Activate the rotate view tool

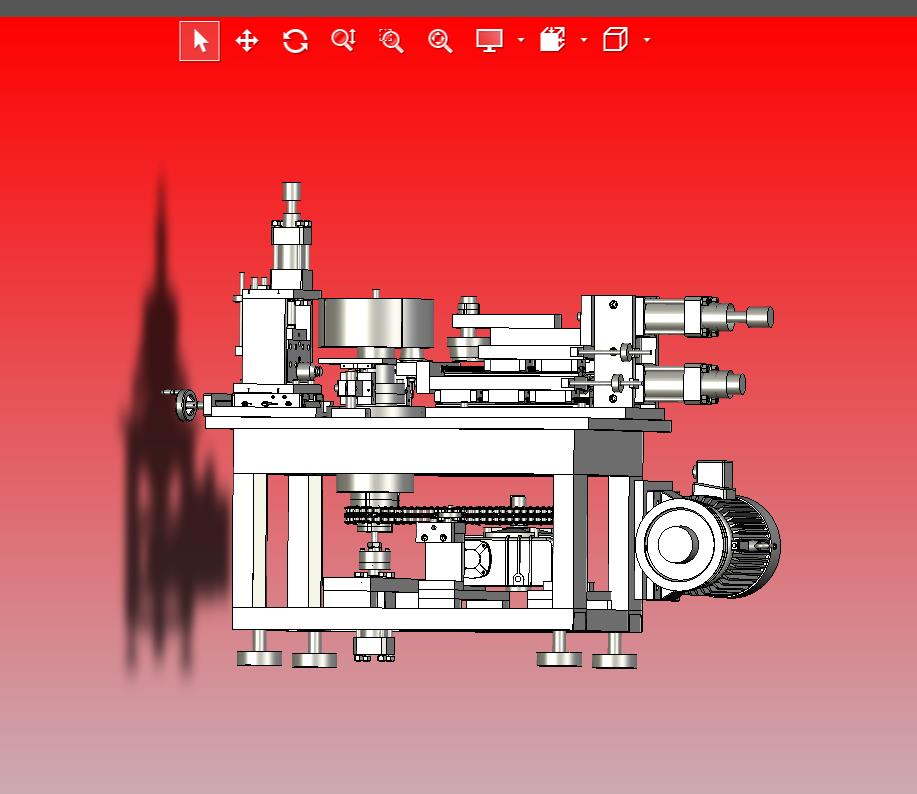pyautogui.click(x=295, y=41)
